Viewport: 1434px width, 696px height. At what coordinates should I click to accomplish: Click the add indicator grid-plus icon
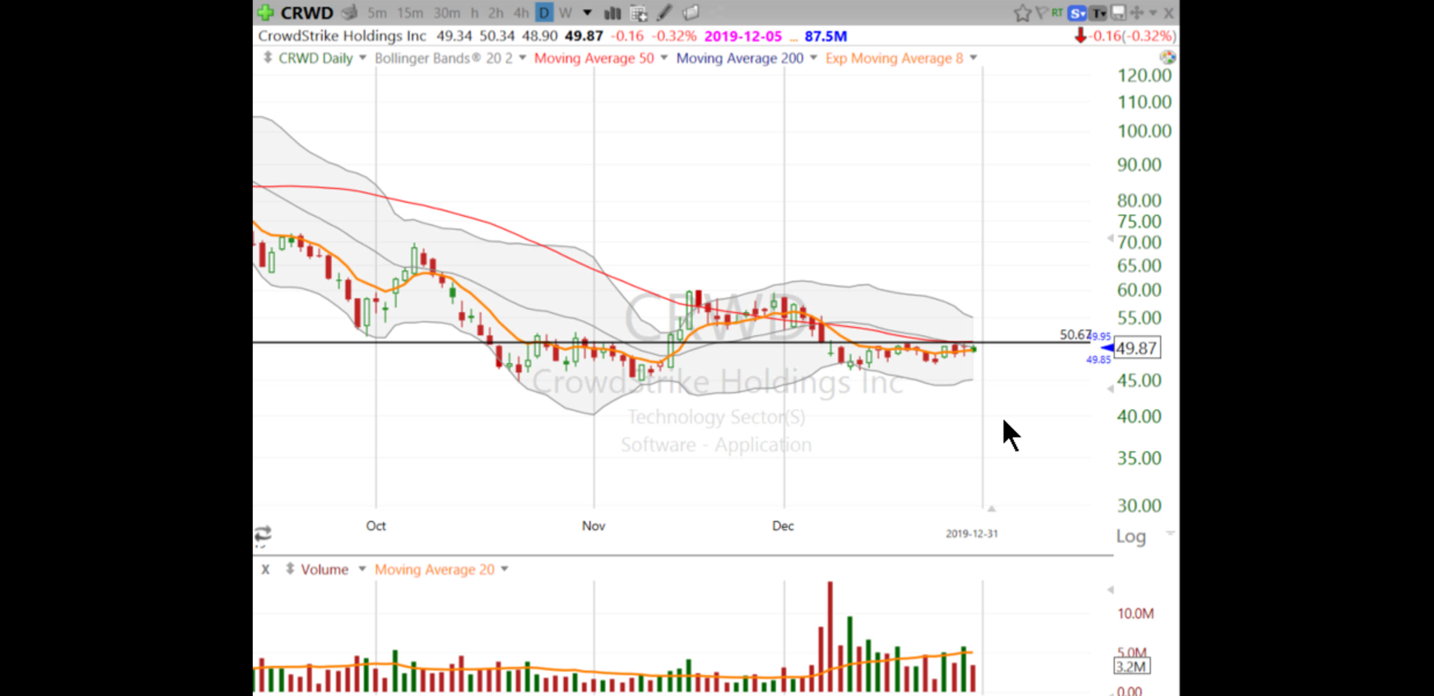[638, 13]
